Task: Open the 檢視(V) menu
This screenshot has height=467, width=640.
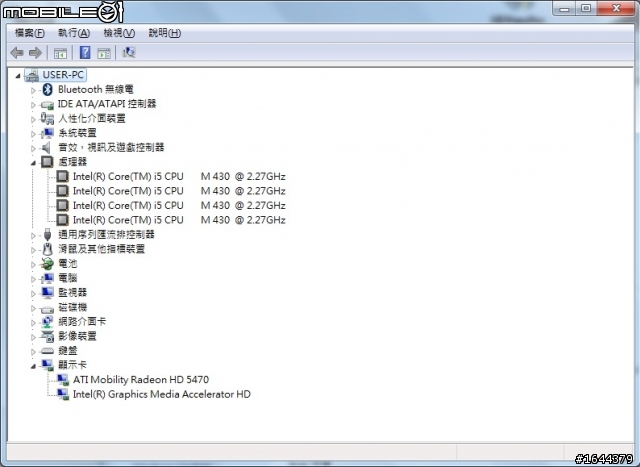Action: coord(119,33)
